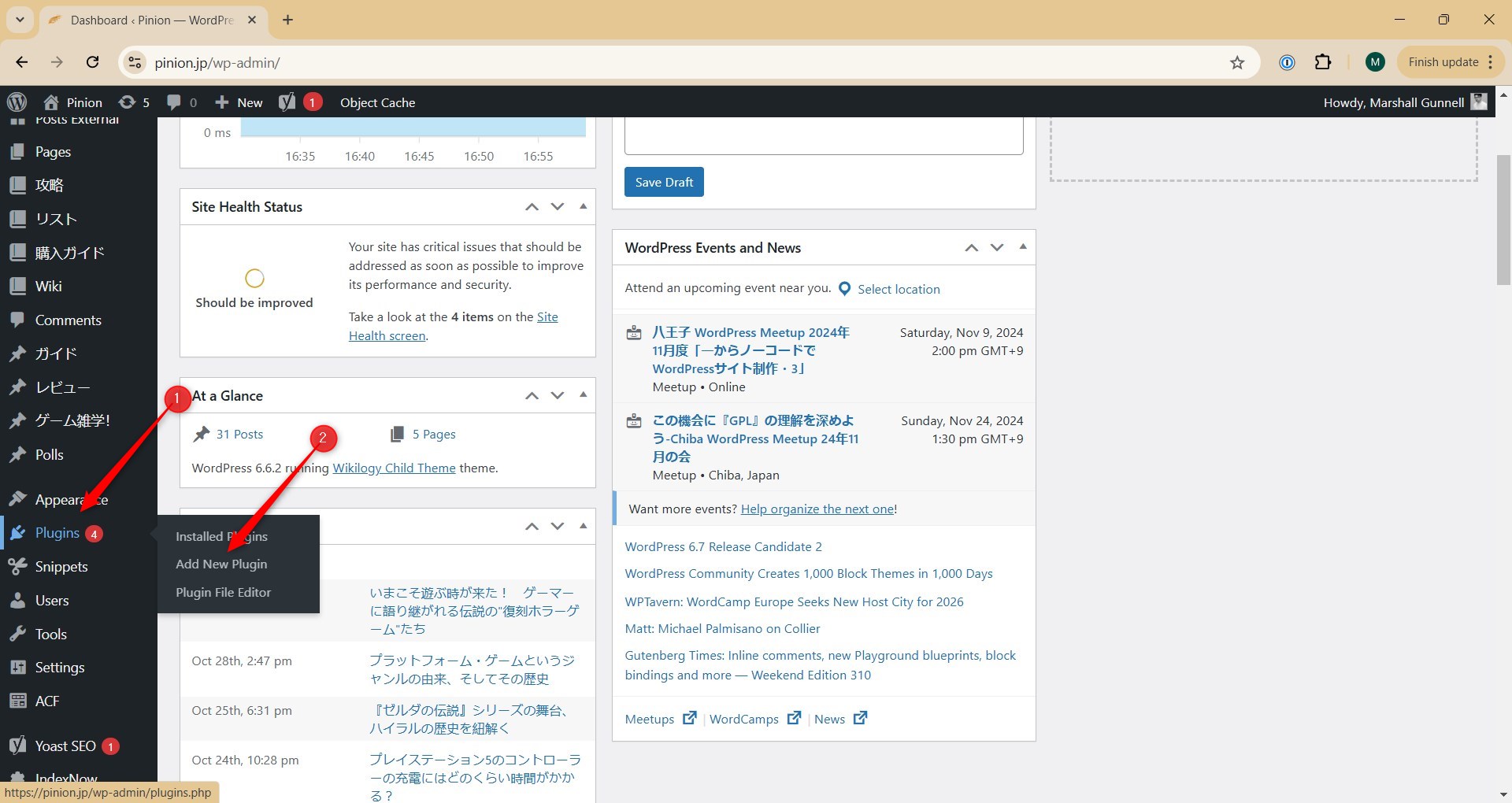This screenshot has height=803, width=1512.
Task: Move WordPress Events and News widget up
Action: tap(972, 248)
